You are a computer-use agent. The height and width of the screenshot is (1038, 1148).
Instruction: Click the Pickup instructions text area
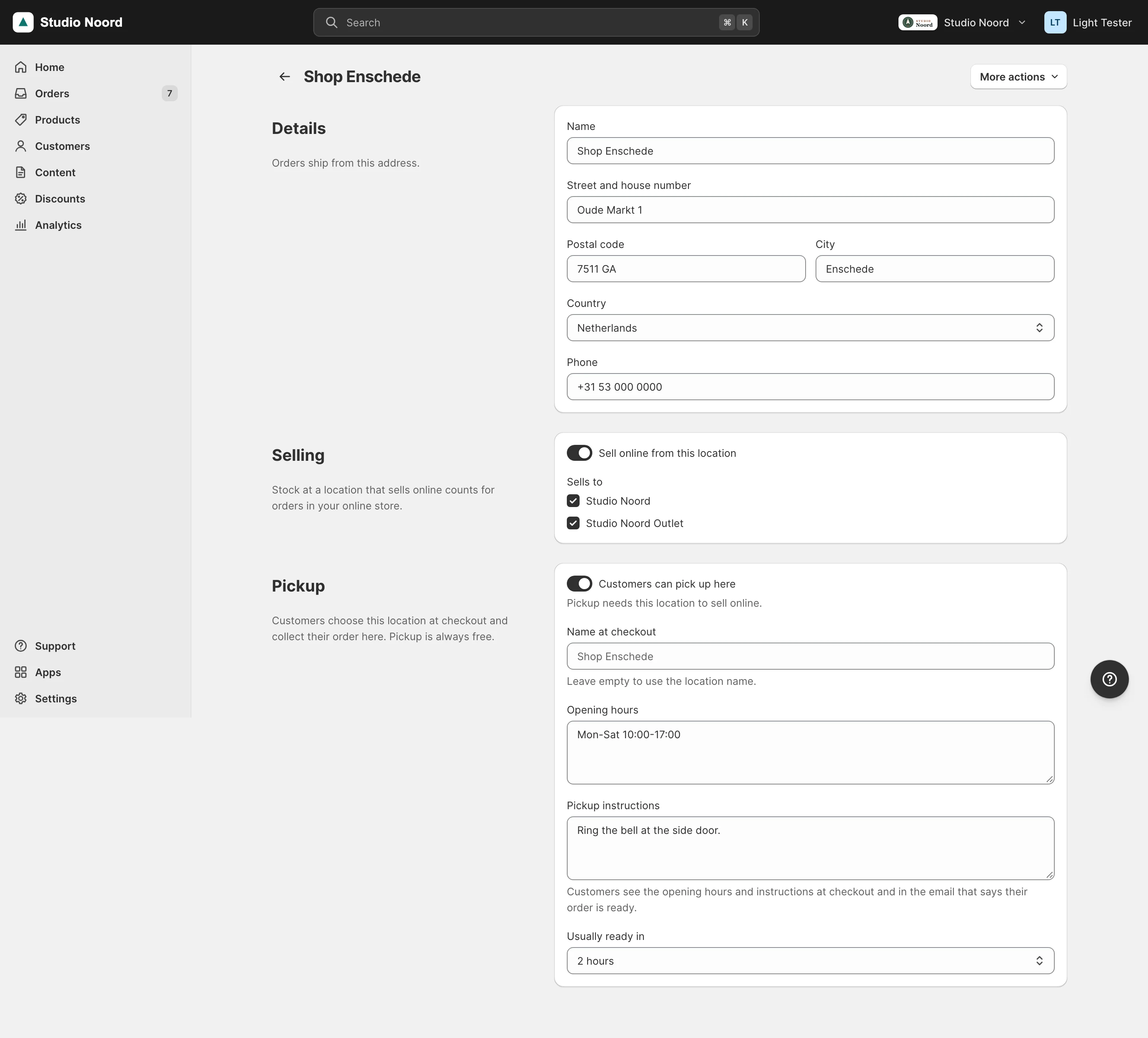810,848
